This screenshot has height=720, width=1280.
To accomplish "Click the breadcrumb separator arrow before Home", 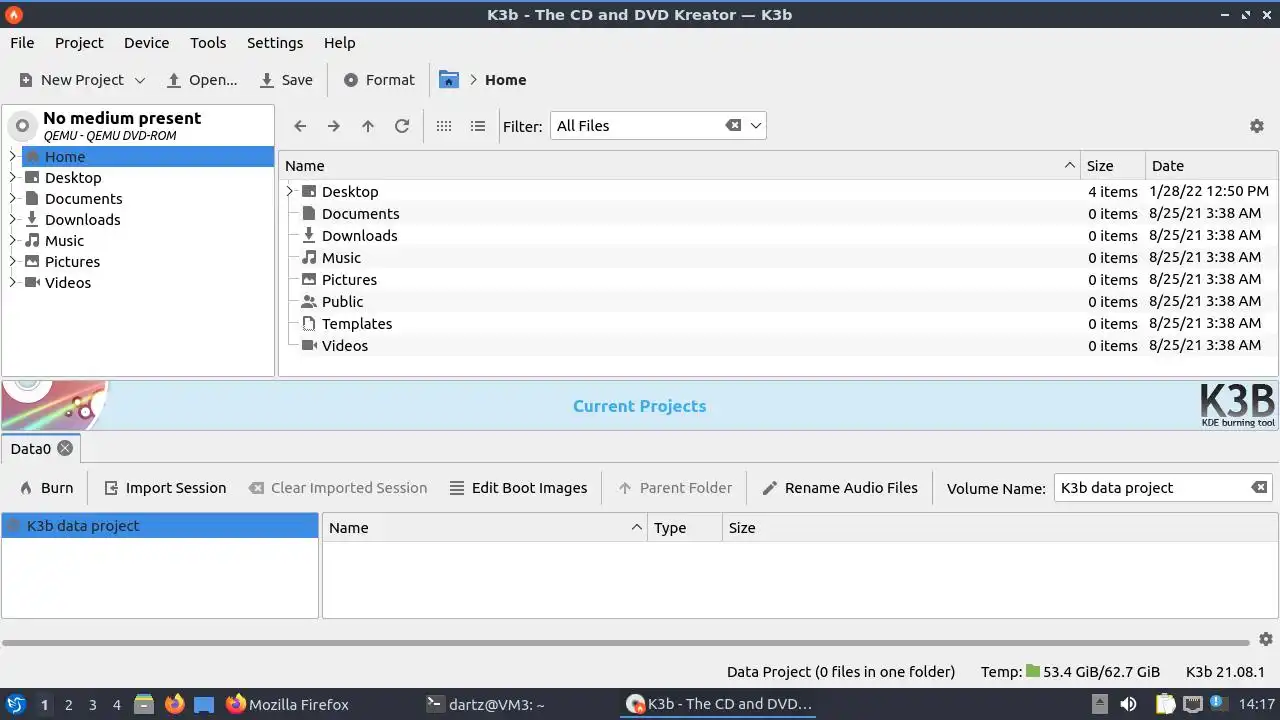I will (473, 80).
